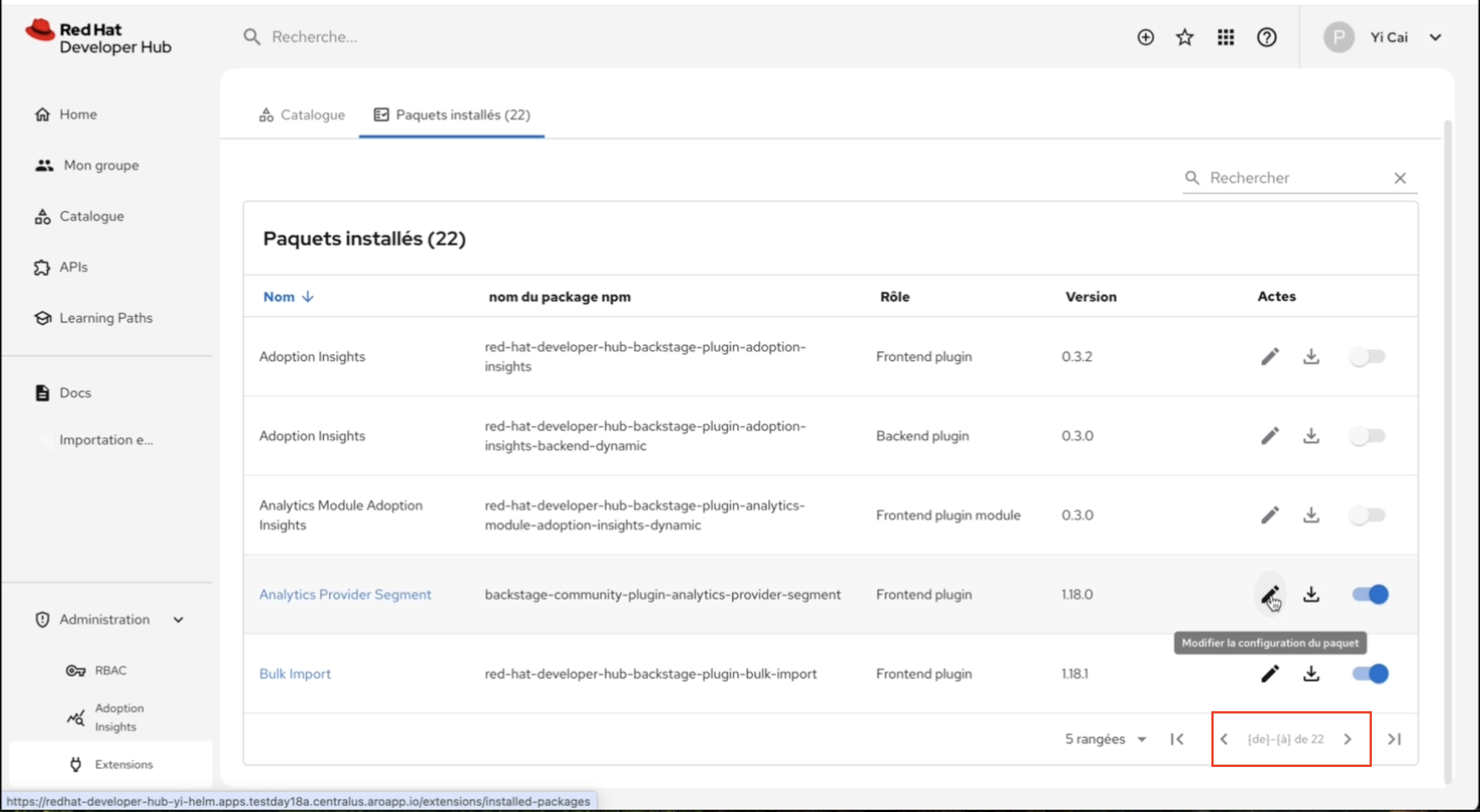Open Extensions in the sidebar

[x=123, y=764]
